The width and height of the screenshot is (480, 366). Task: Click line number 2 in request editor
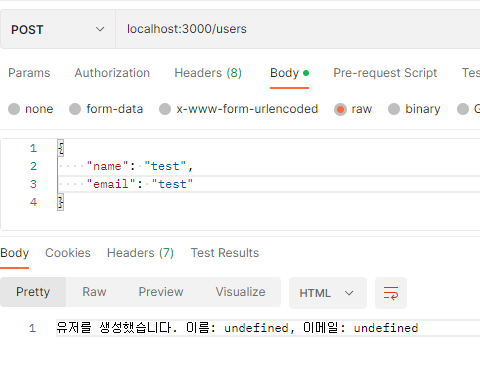click(33, 166)
